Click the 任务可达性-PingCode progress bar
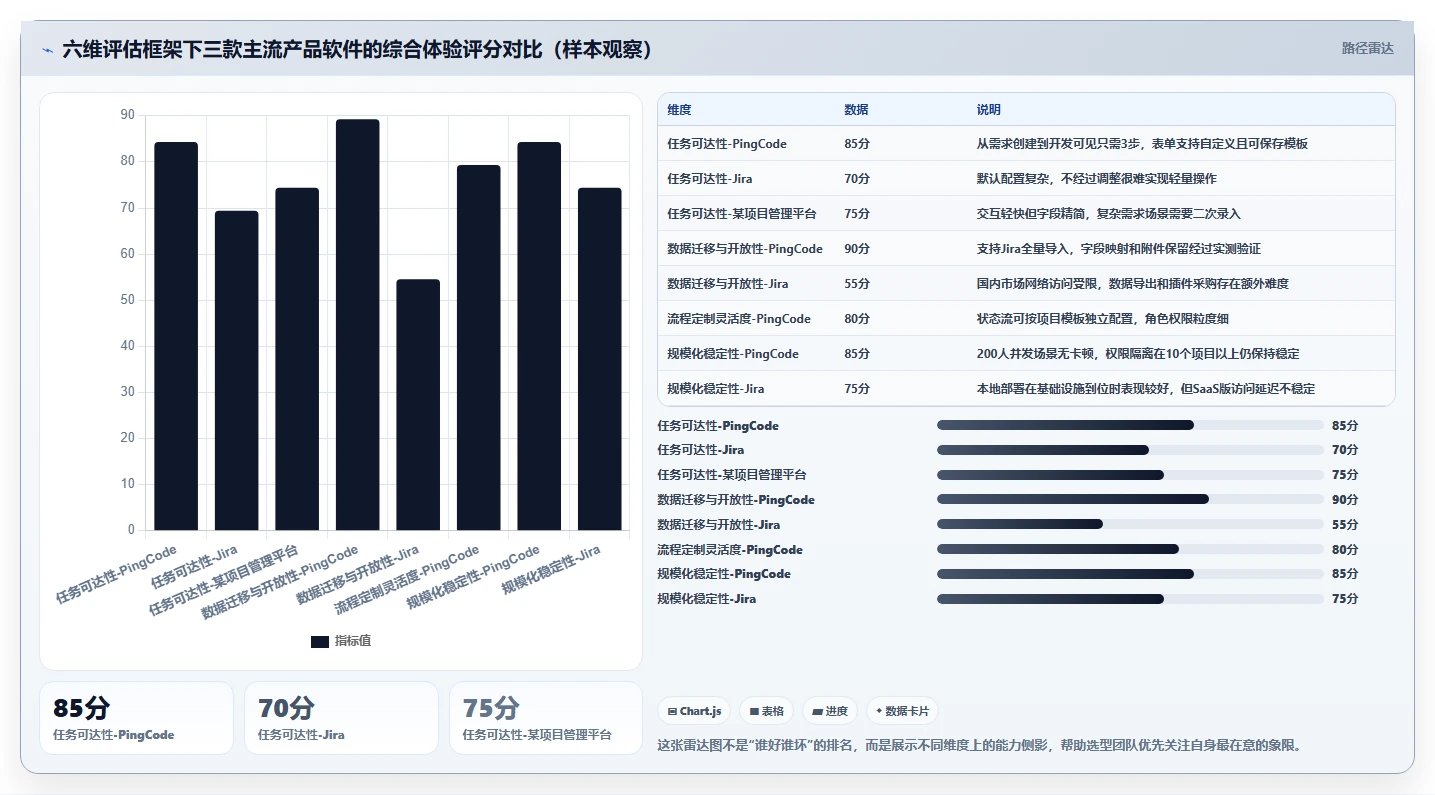 pos(1130,426)
